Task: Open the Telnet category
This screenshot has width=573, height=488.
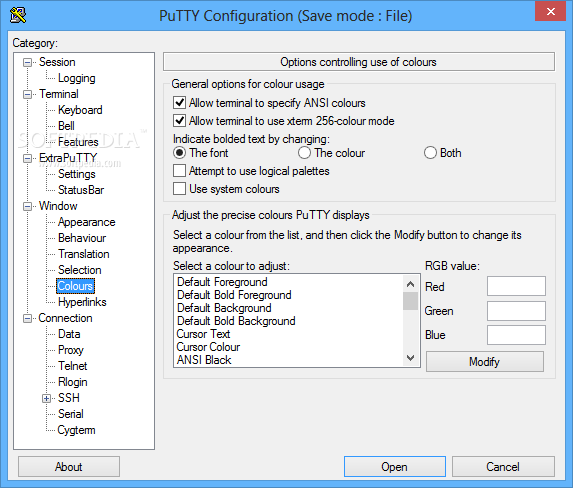Action: [x=72, y=366]
